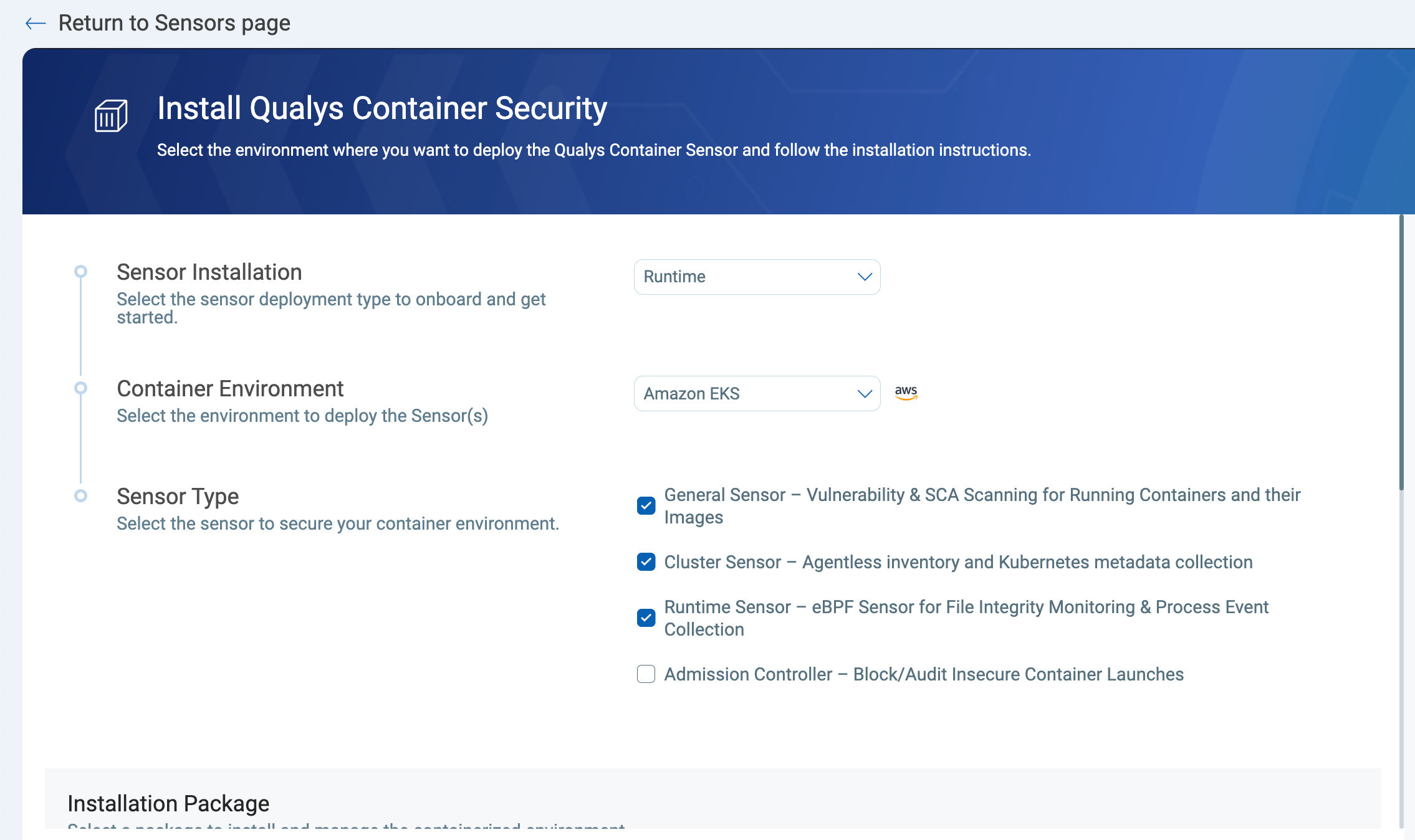The width and height of the screenshot is (1415, 840).
Task: Click the Cluster Sensor description label
Action: pos(958,561)
